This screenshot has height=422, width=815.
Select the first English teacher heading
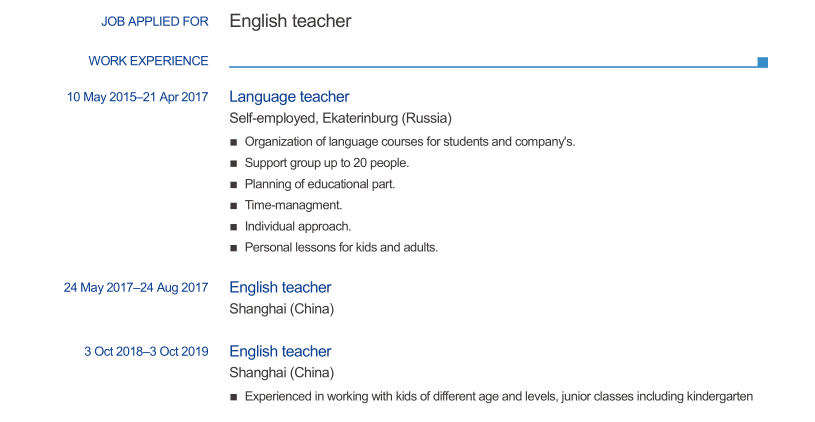tap(280, 287)
